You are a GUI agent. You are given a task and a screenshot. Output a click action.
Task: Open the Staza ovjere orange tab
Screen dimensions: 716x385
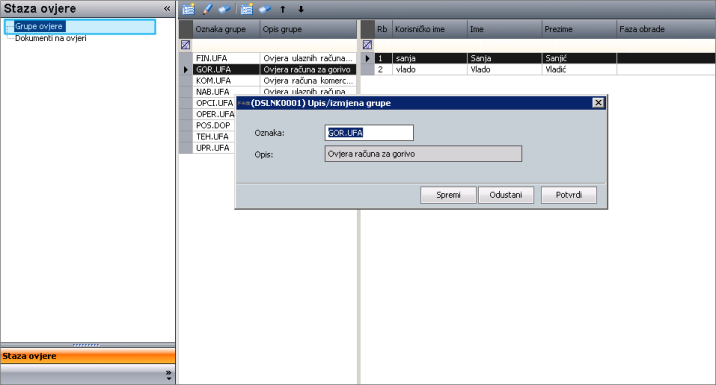click(88, 356)
